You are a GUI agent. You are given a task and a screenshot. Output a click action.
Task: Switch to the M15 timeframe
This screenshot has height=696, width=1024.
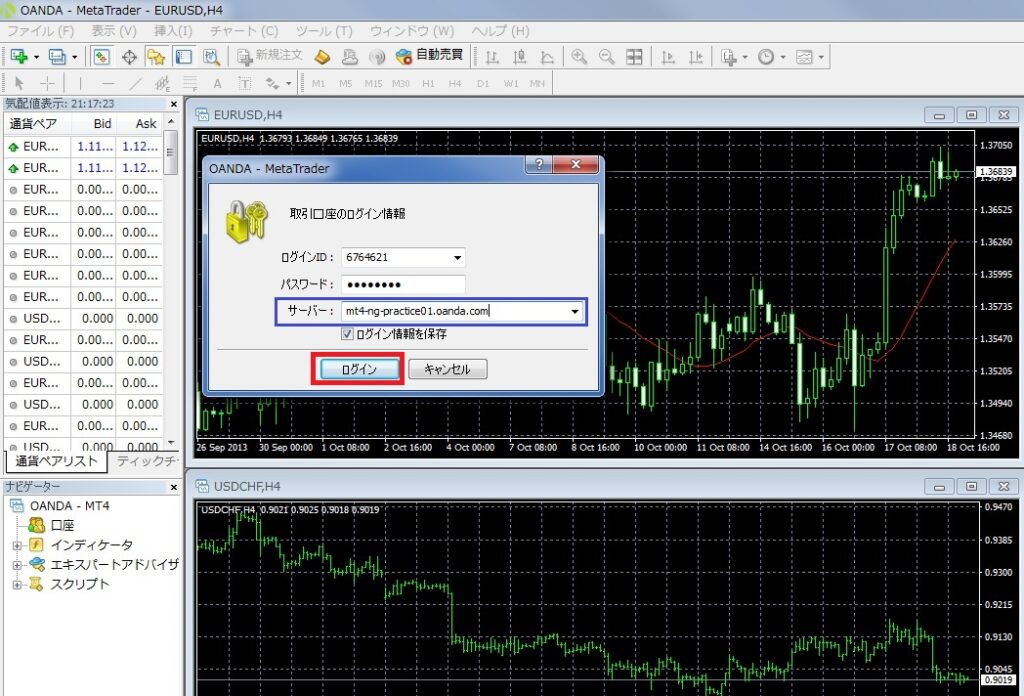click(x=374, y=84)
